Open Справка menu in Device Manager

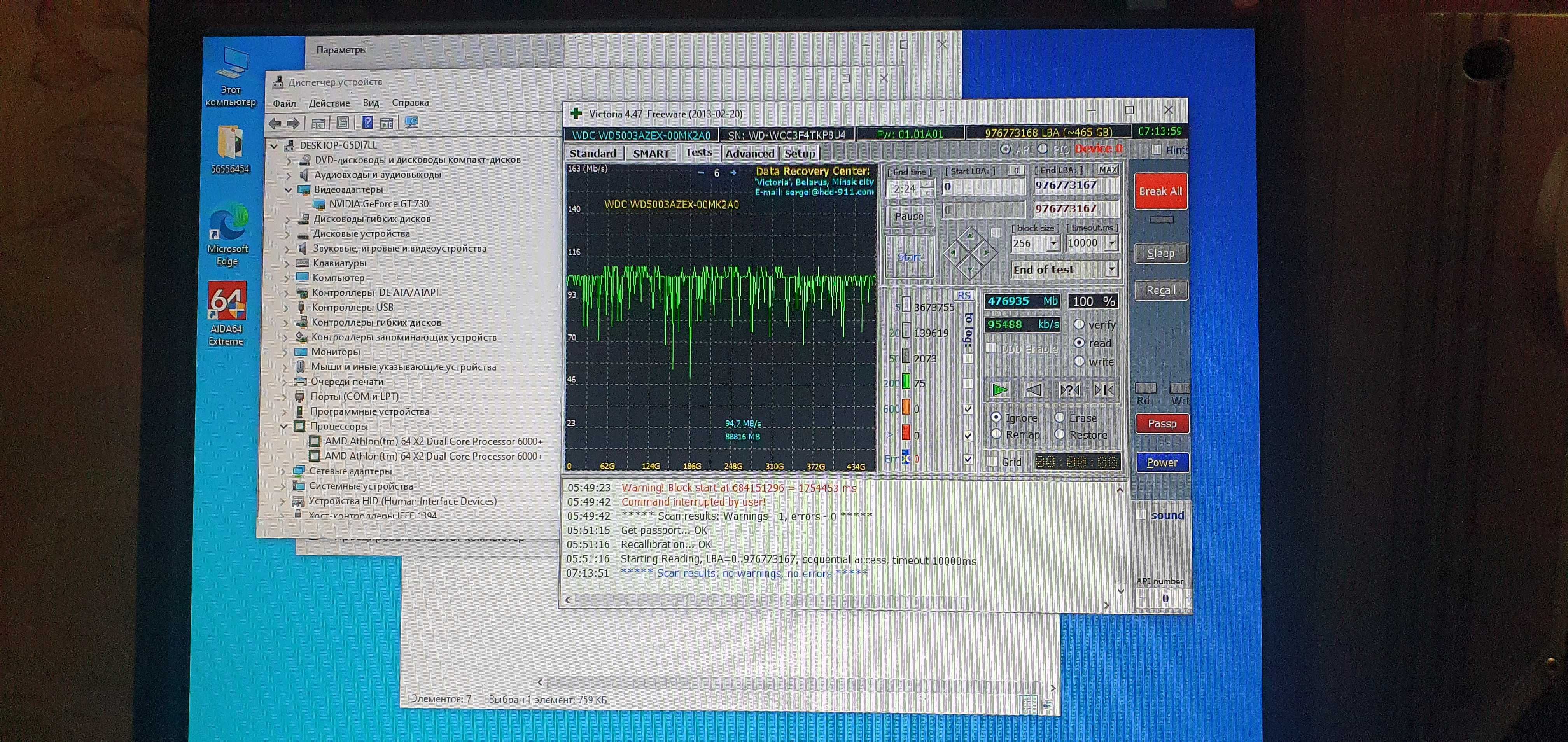(410, 102)
